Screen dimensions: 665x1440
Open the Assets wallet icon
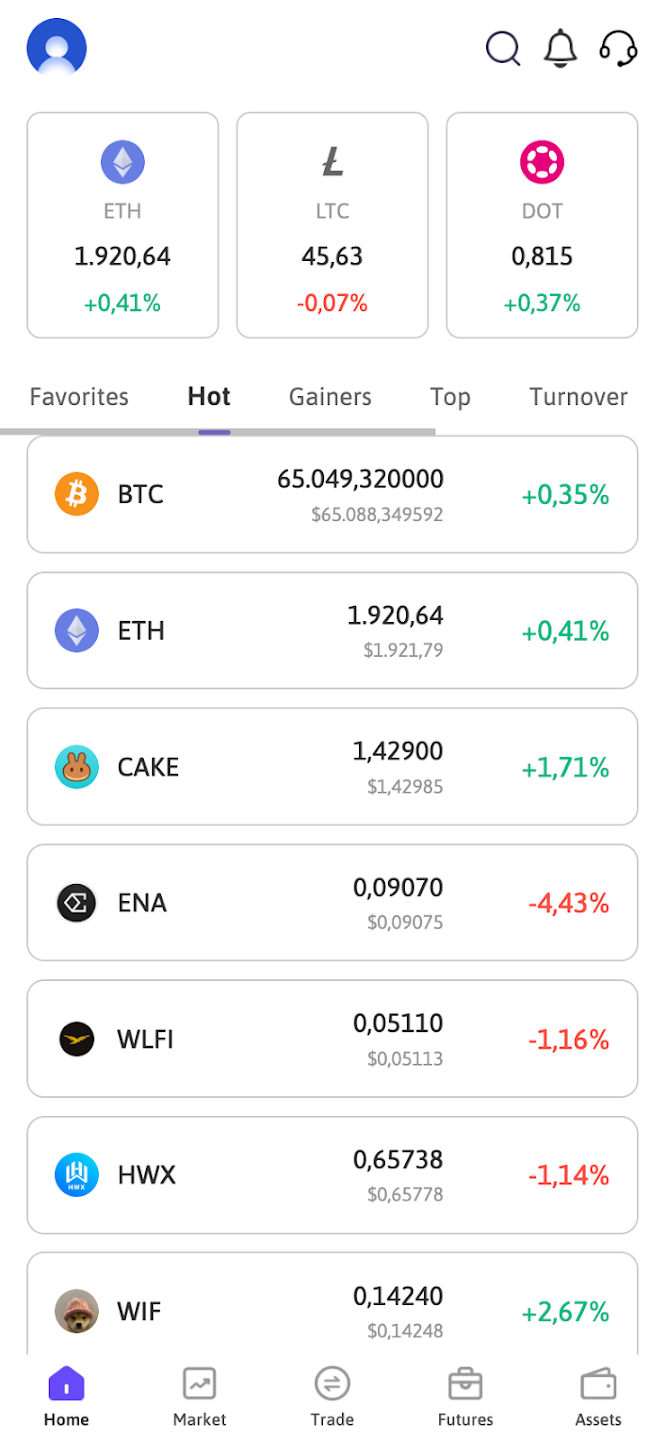coord(598,1384)
